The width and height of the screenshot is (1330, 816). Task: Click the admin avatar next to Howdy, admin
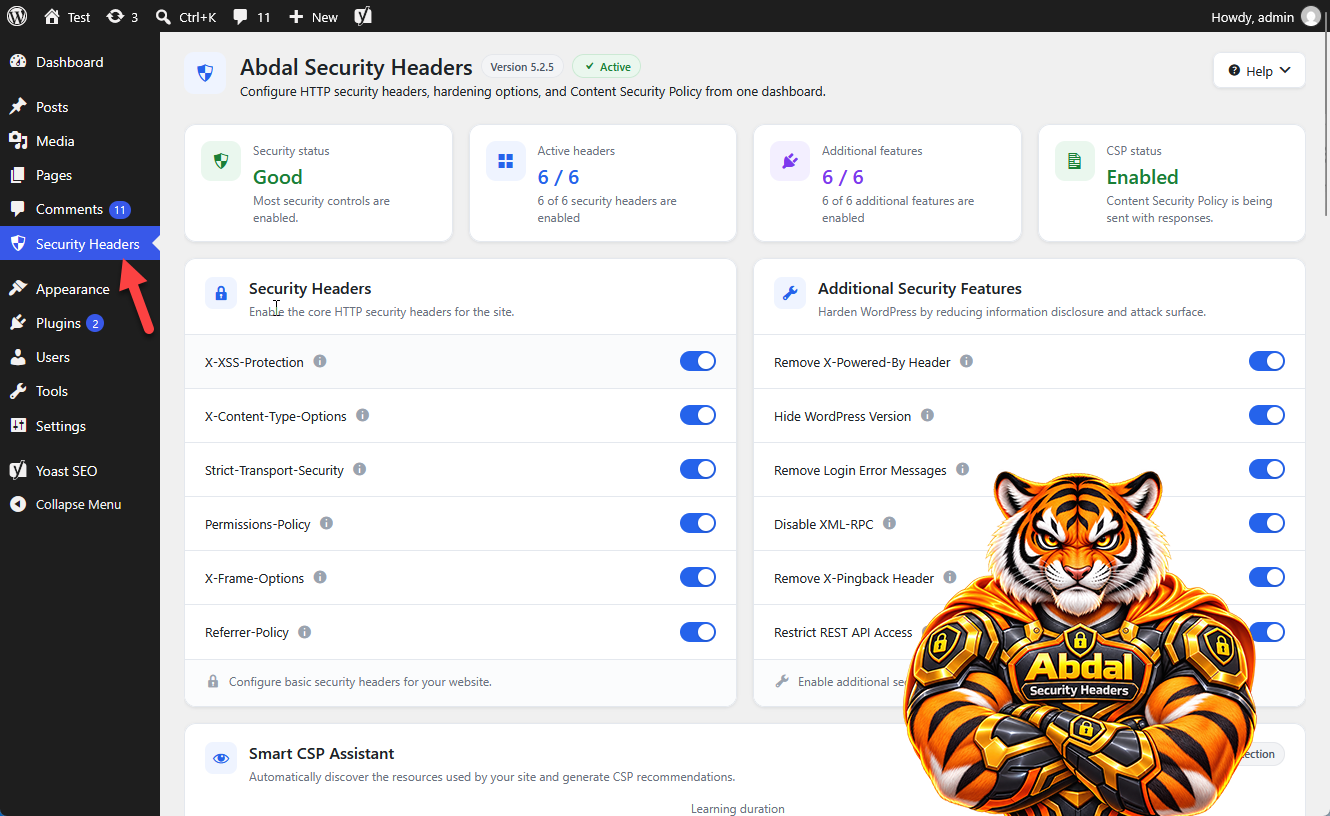[1311, 16]
